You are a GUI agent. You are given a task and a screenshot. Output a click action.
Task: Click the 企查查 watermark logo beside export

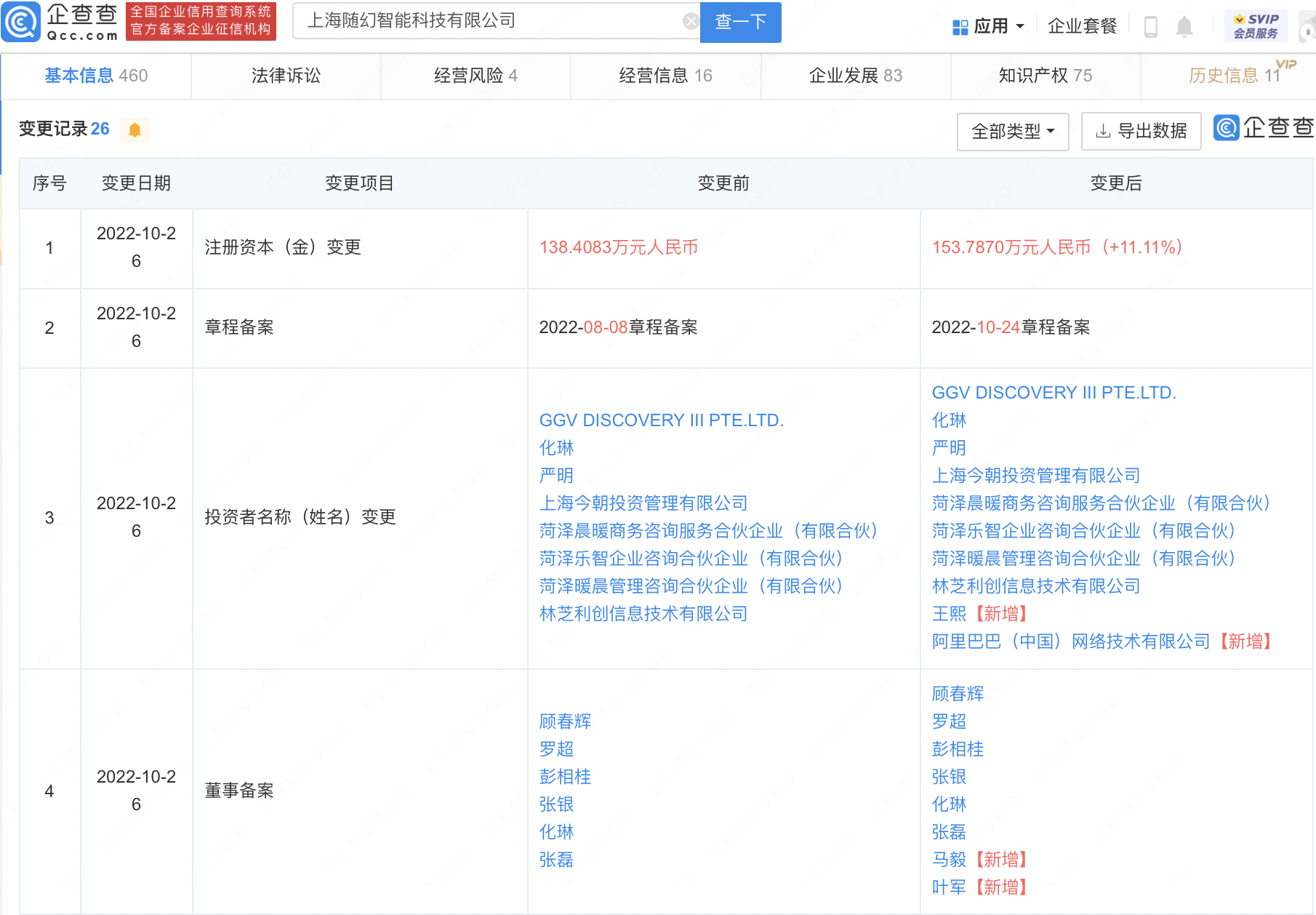(x=1264, y=128)
